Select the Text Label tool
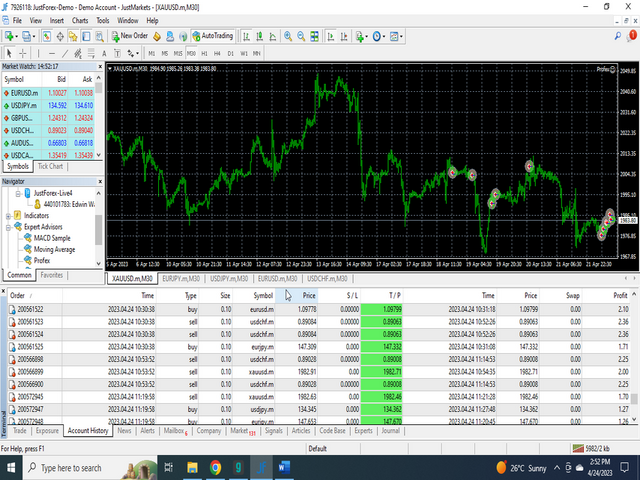640x480 pixels. pos(117,53)
